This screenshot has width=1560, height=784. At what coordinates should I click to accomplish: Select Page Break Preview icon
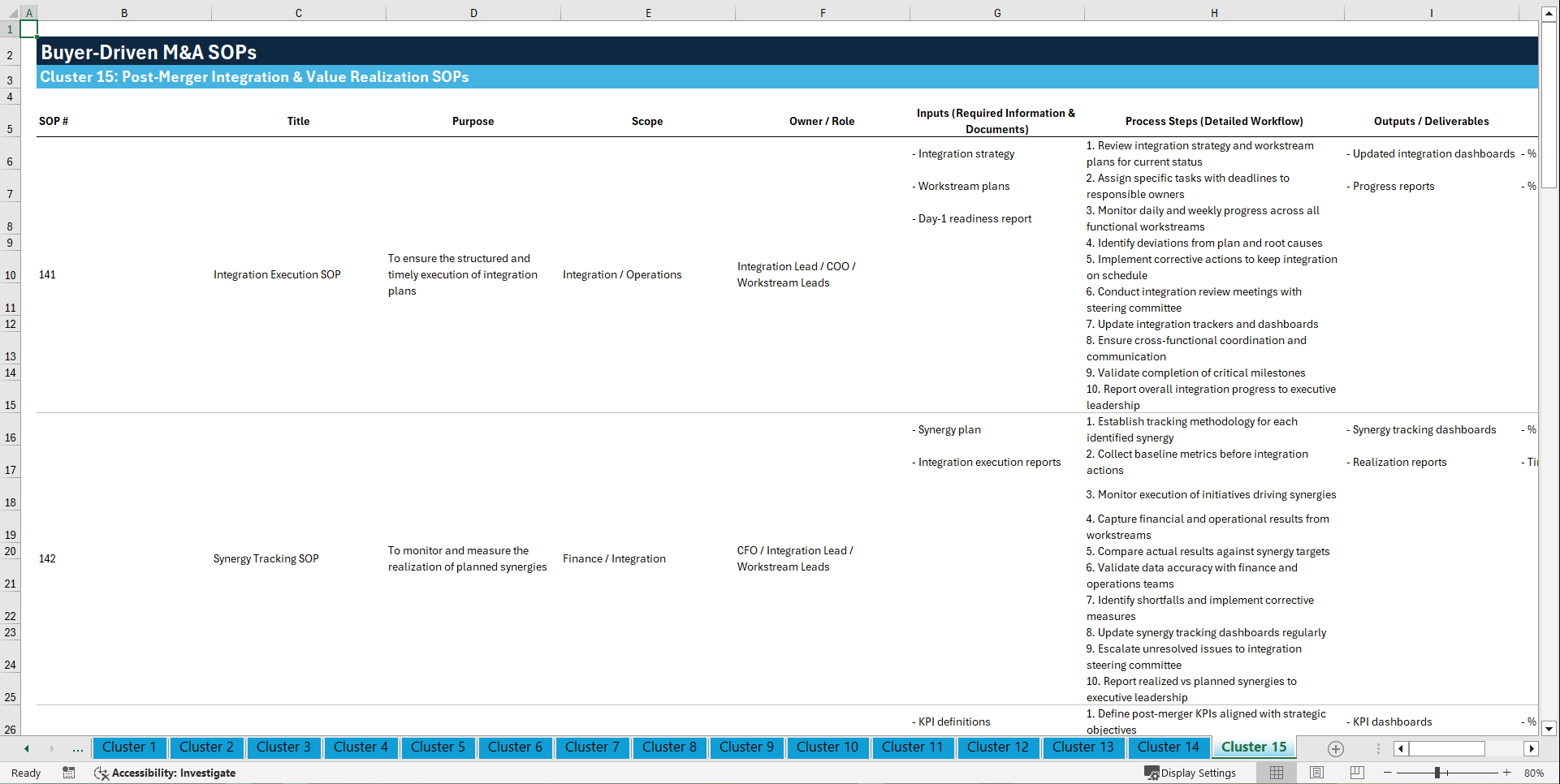point(1355,773)
